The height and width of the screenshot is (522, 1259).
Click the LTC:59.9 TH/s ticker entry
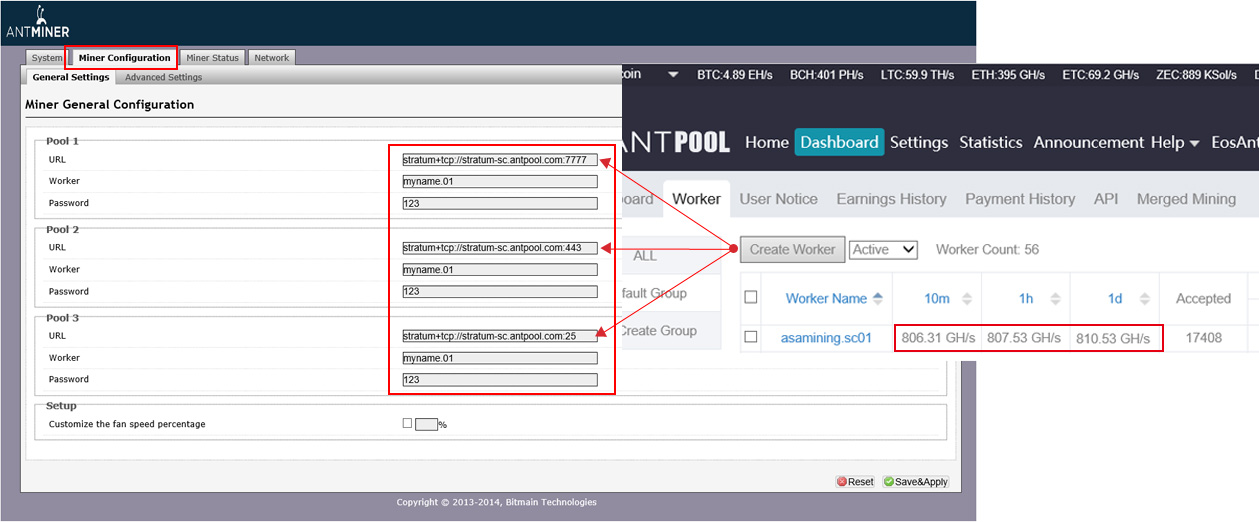[x=917, y=75]
